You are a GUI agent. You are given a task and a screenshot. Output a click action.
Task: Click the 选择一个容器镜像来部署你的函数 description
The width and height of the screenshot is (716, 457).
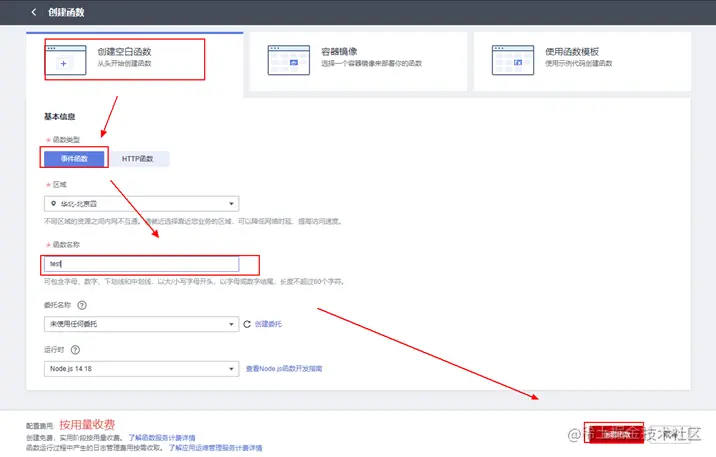[372, 63]
